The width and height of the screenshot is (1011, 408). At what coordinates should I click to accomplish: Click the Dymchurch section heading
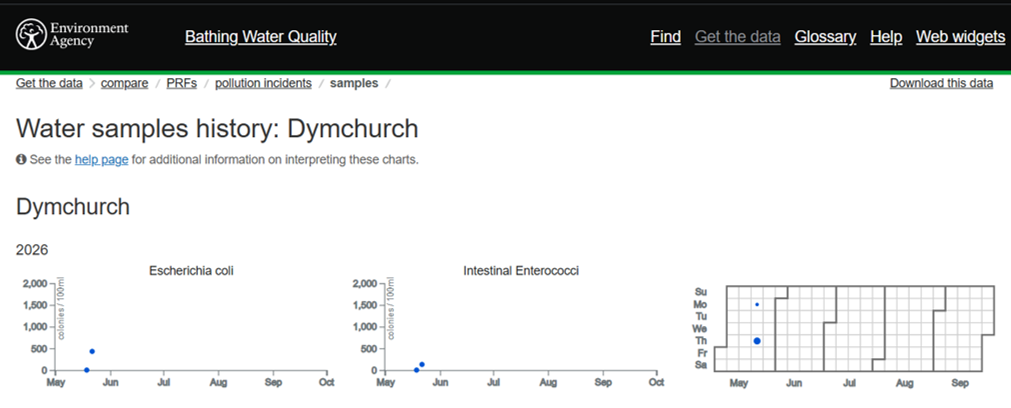click(x=73, y=207)
